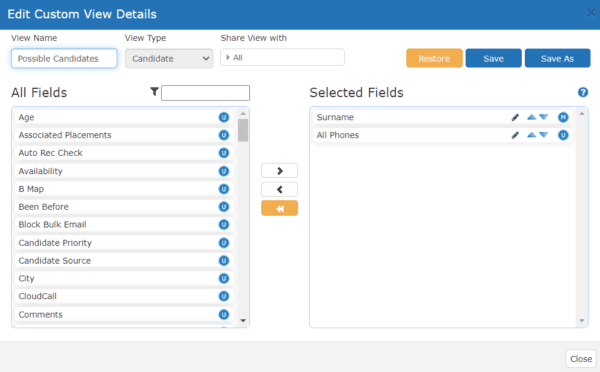Select the CloudCall field

(x=124, y=296)
